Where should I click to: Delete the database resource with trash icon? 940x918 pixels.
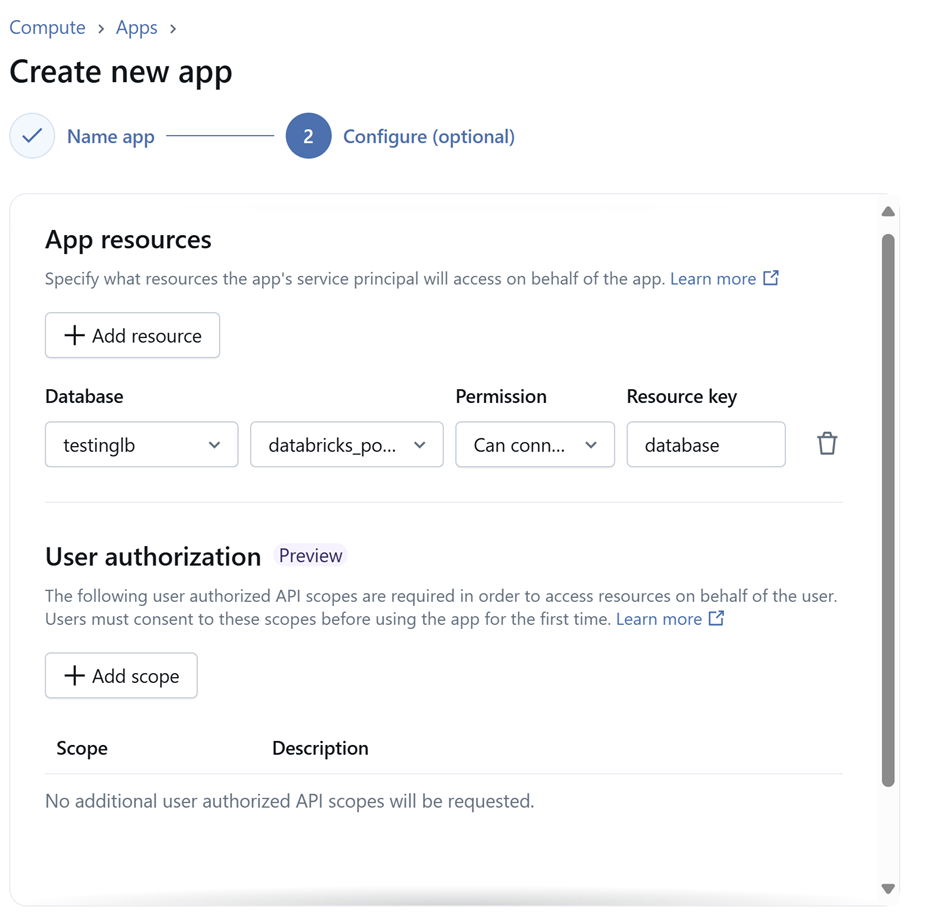826,444
